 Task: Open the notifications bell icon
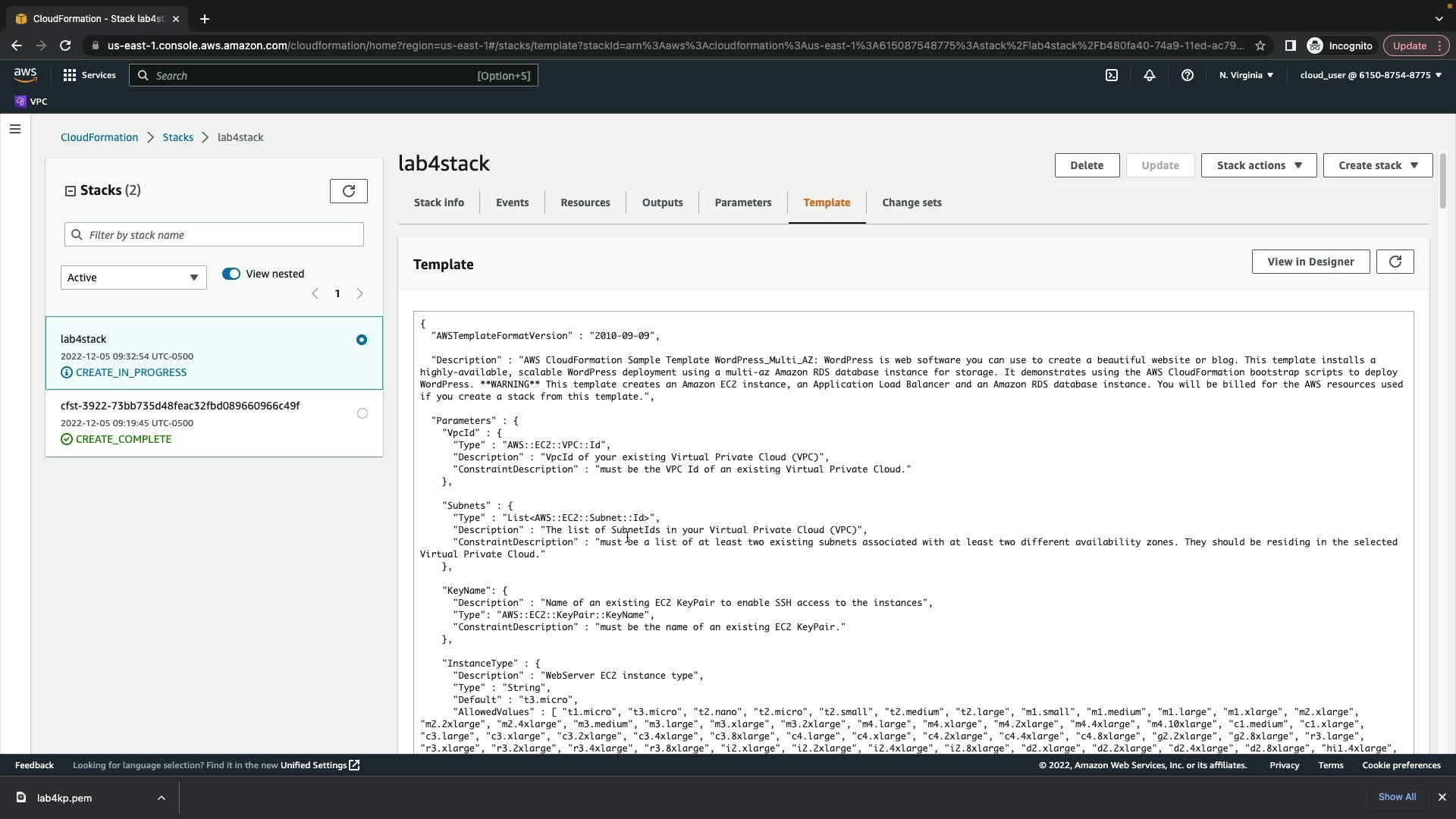pyautogui.click(x=1150, y=75)
